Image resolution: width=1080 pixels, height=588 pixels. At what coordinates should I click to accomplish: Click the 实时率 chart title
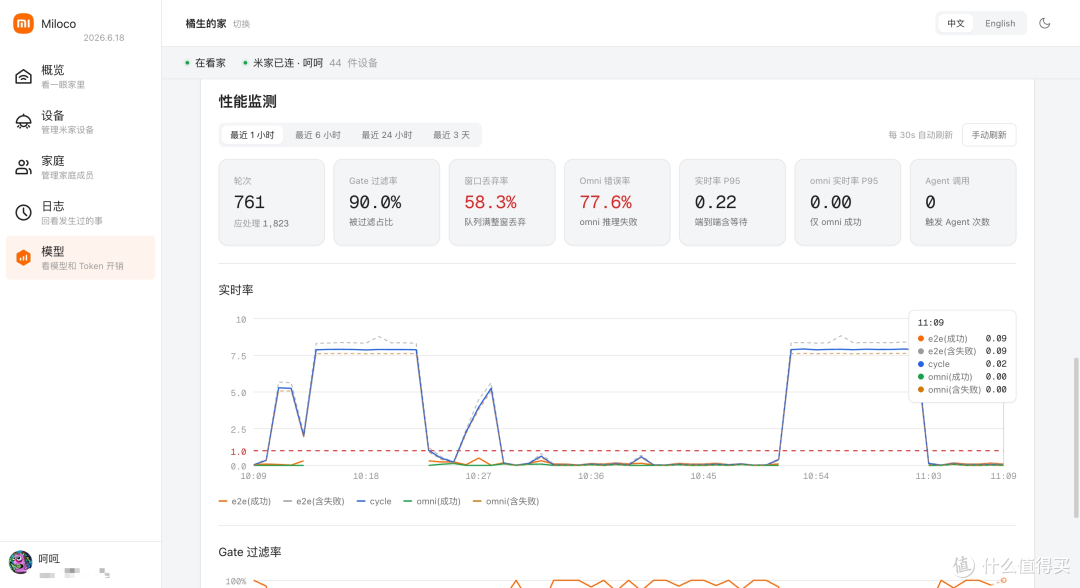click(236, 290)
